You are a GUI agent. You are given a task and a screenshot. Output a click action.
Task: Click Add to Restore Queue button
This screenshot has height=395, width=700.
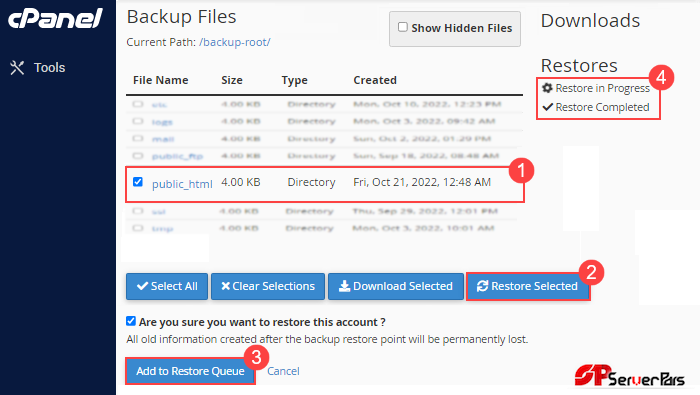tap(190, 371)
